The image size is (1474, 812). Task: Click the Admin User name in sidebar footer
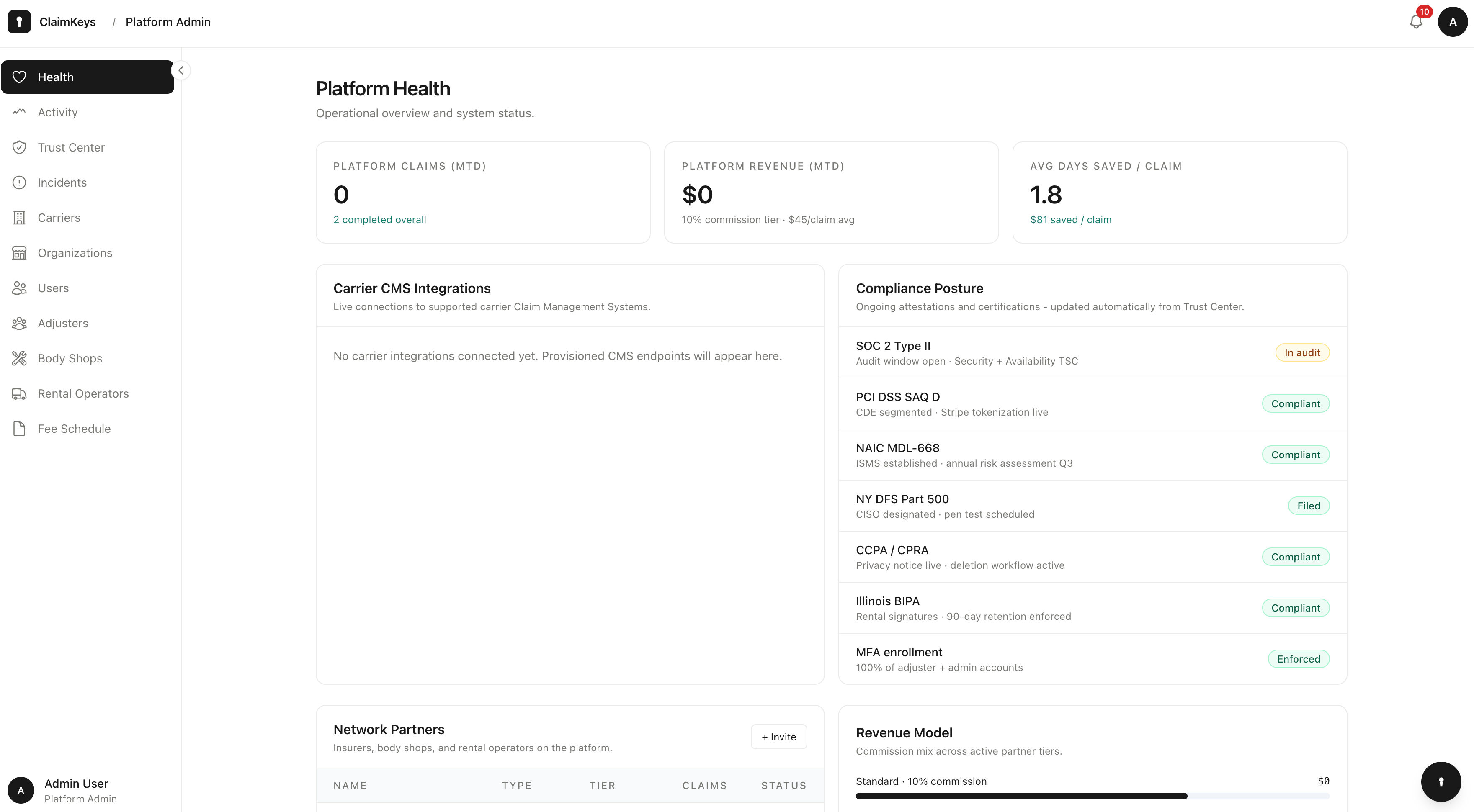tap(76, 784)
